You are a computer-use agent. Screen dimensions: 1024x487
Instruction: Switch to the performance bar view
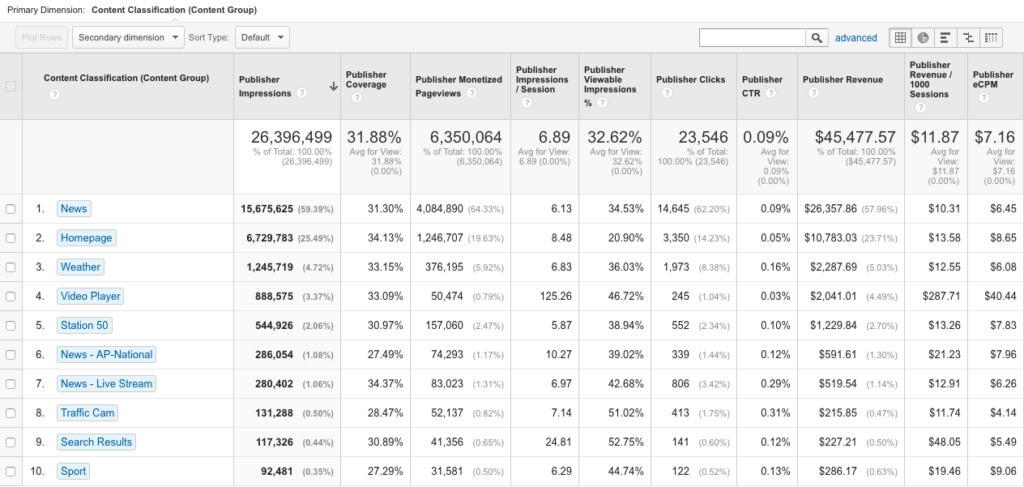pos(946,38)
